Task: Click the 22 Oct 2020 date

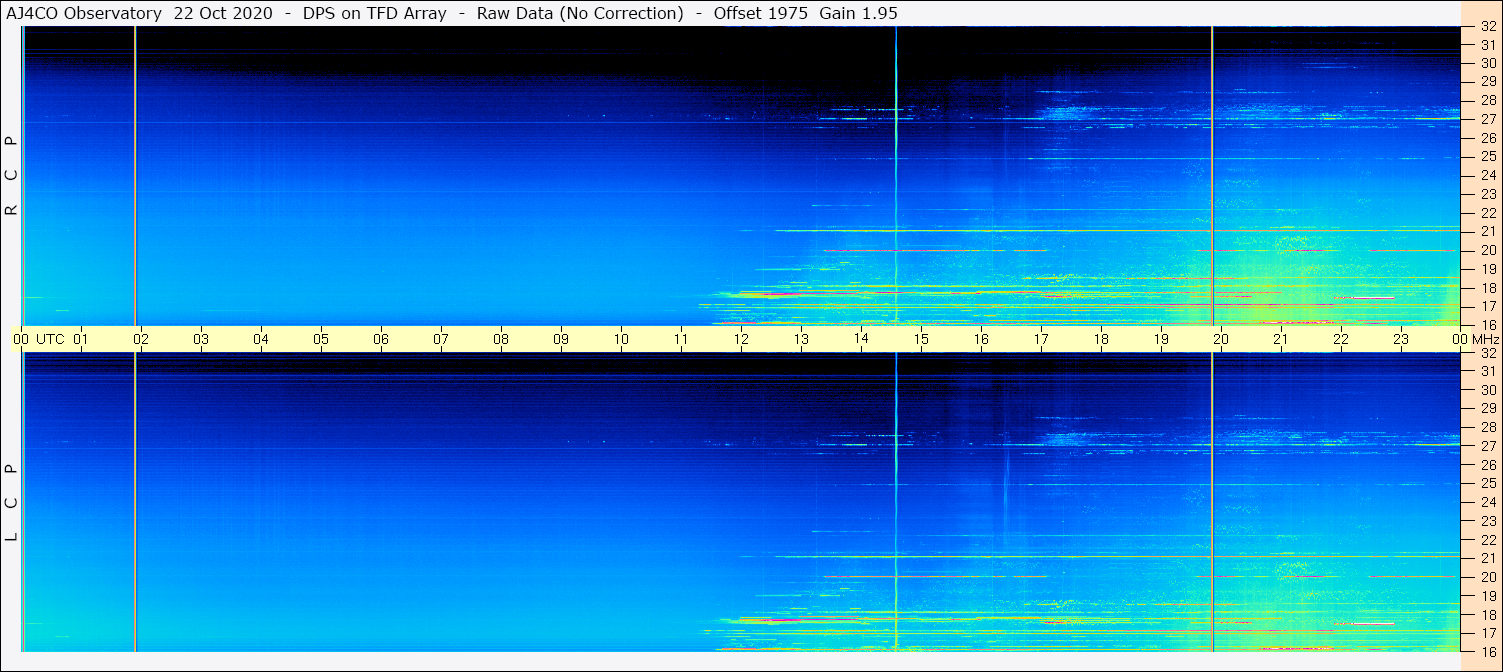Action: pos(217,13)
